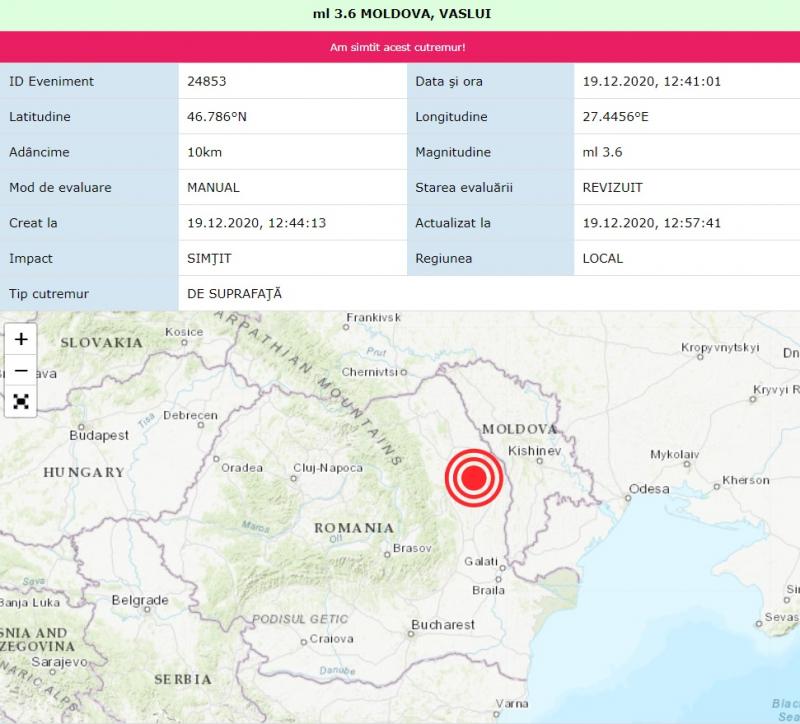Zoom in on the map

coord(21,338)
